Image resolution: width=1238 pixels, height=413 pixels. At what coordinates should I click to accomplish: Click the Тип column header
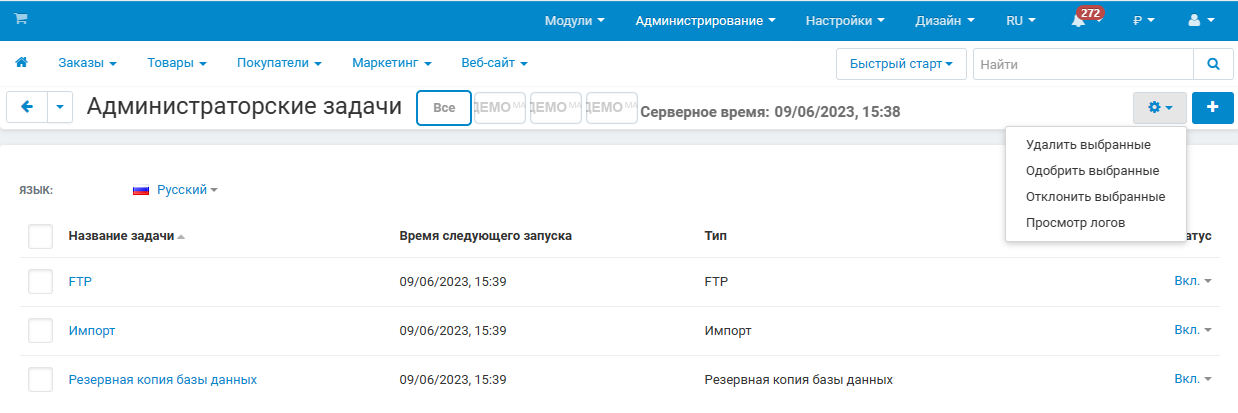[x=716, y=236]
